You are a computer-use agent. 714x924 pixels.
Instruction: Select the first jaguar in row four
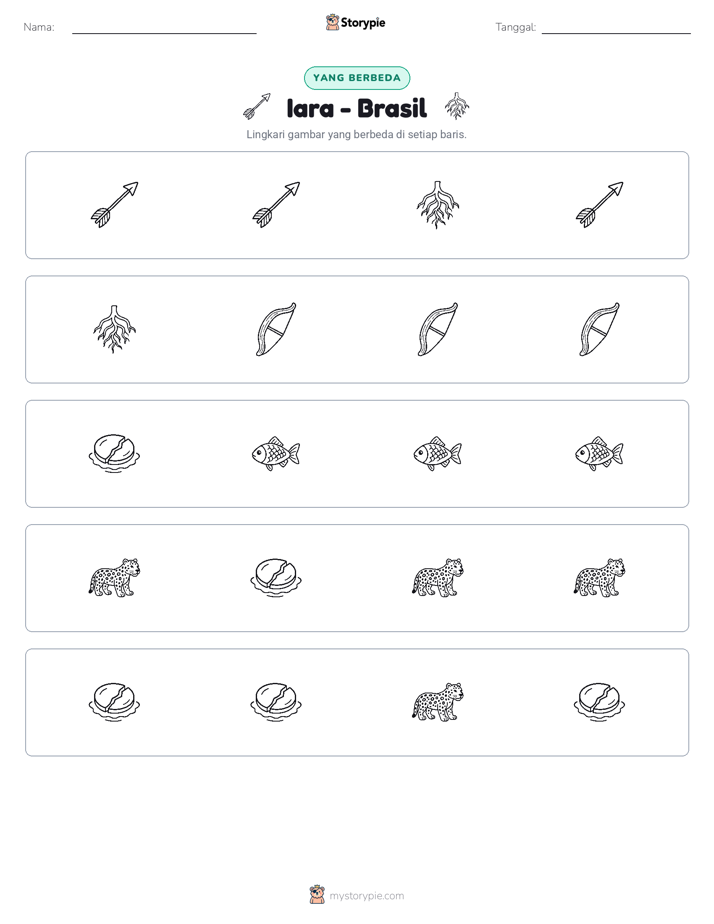(114, 578)
